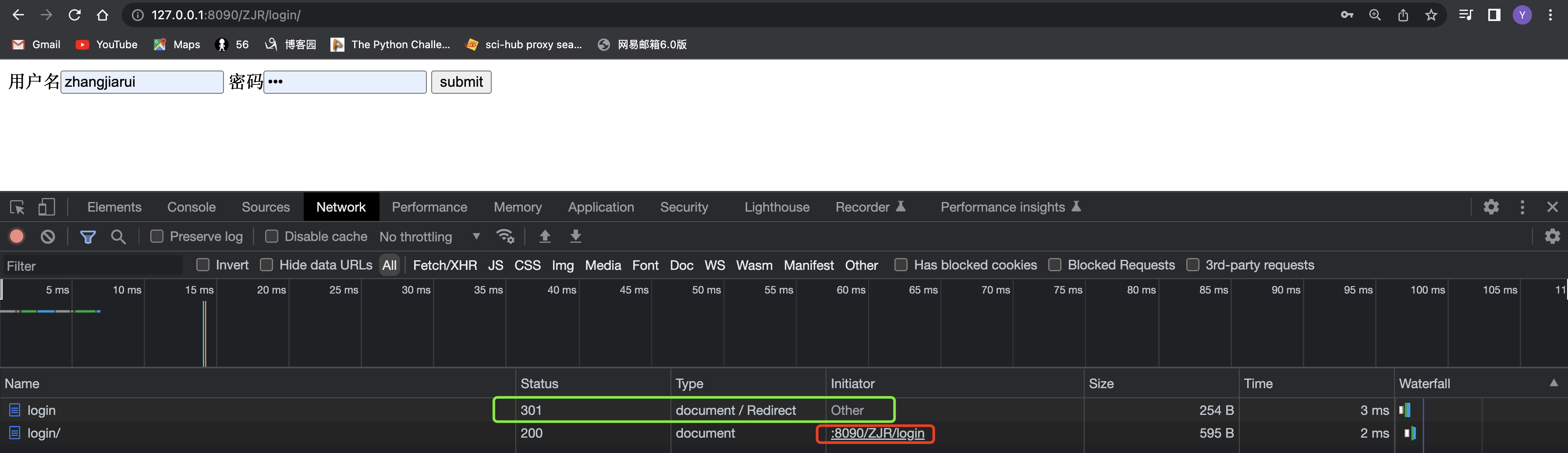Viewport: 1568px width, 453px height.
Task: Open the Maps bookmark
Action: tap(177, 44)
